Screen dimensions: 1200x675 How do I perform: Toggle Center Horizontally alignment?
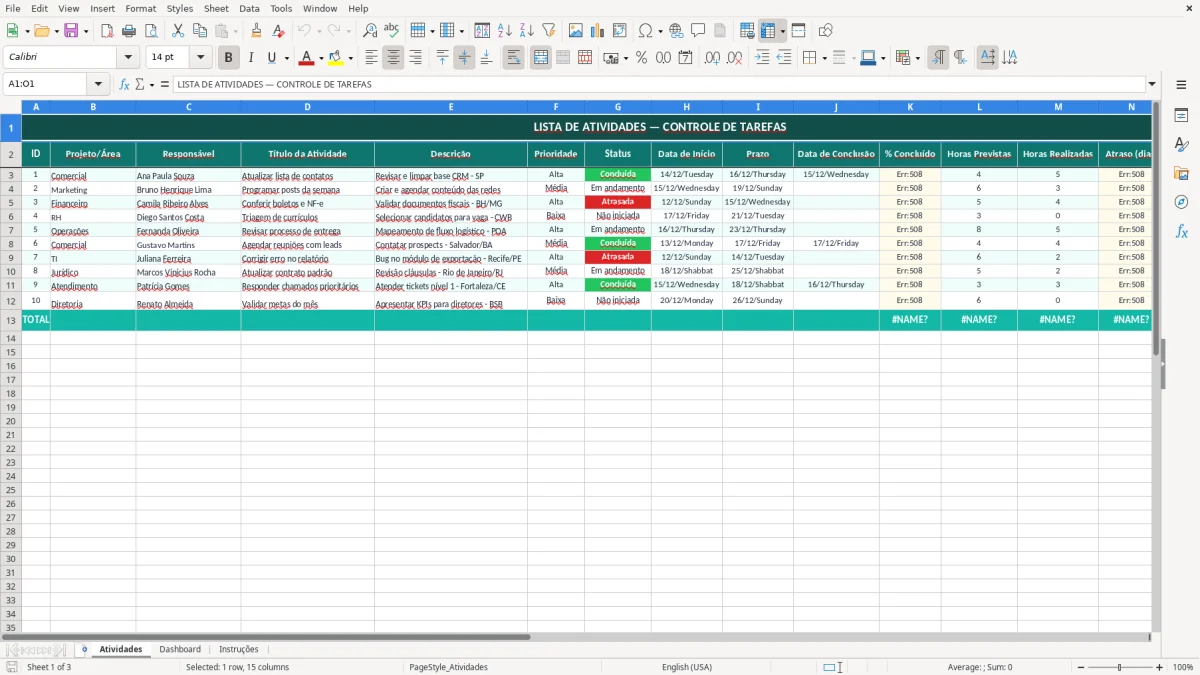click(393, 58)
